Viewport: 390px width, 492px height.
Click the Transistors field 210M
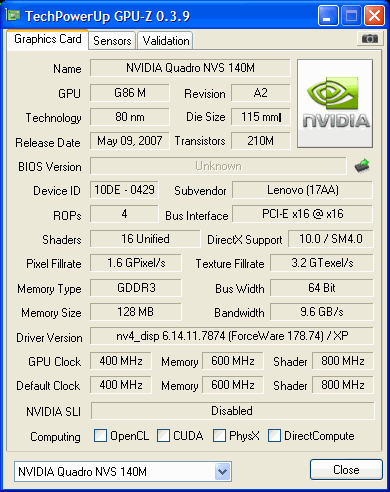click(x=260, y=141)
